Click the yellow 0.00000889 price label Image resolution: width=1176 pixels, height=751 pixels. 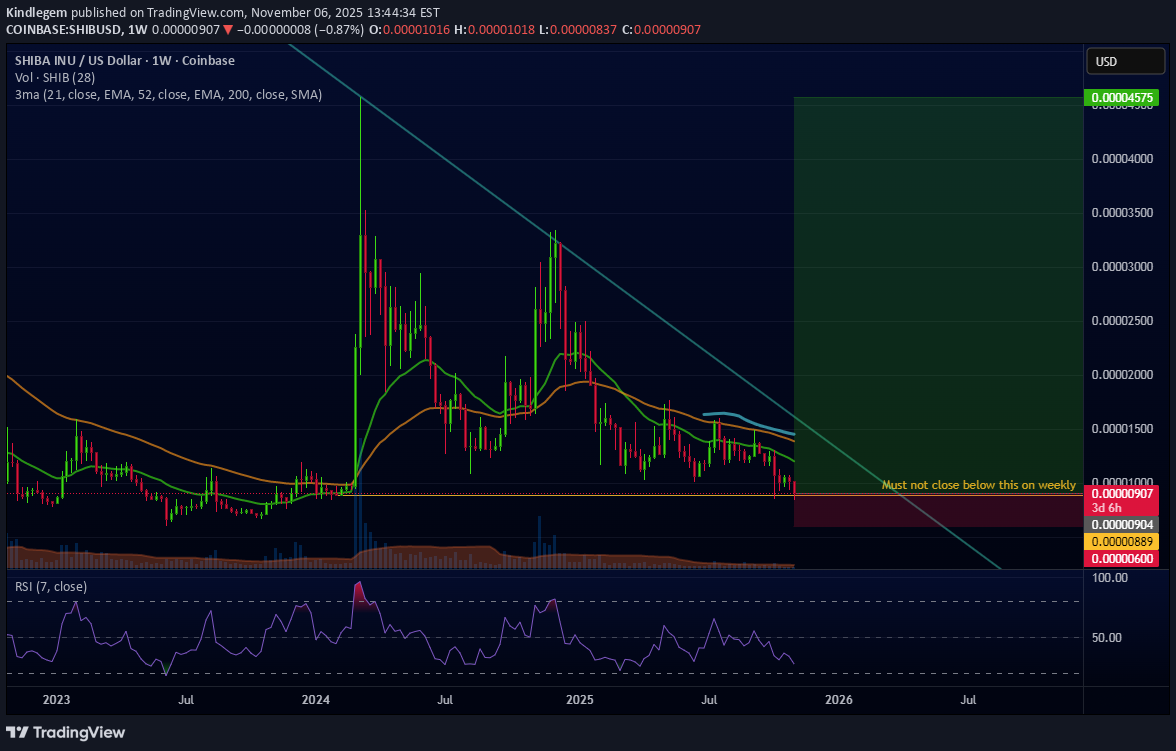coord(1122,541)
